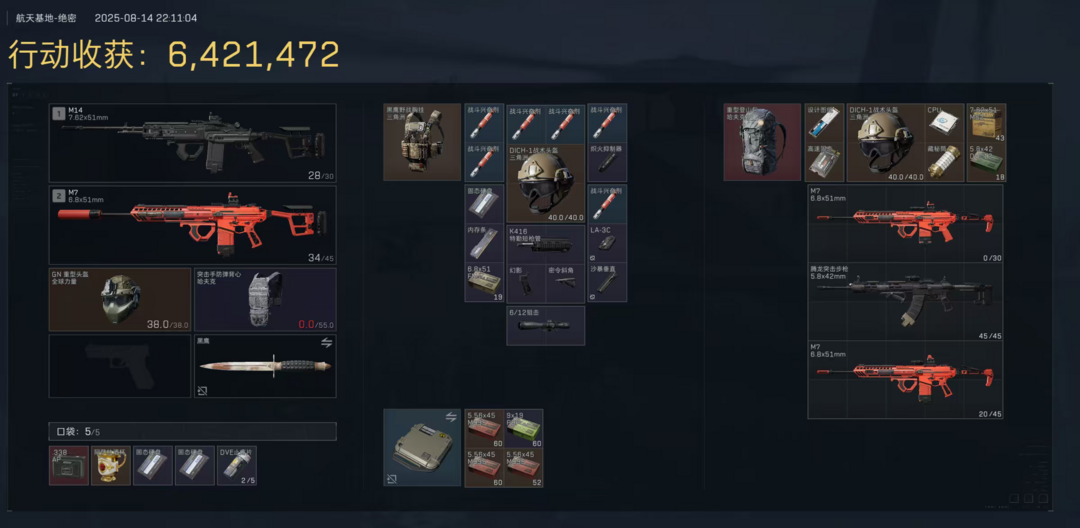Click the assault vest with 0.0/55.0 durability
The image size is (1080, 528).
[x=265, y=299]
